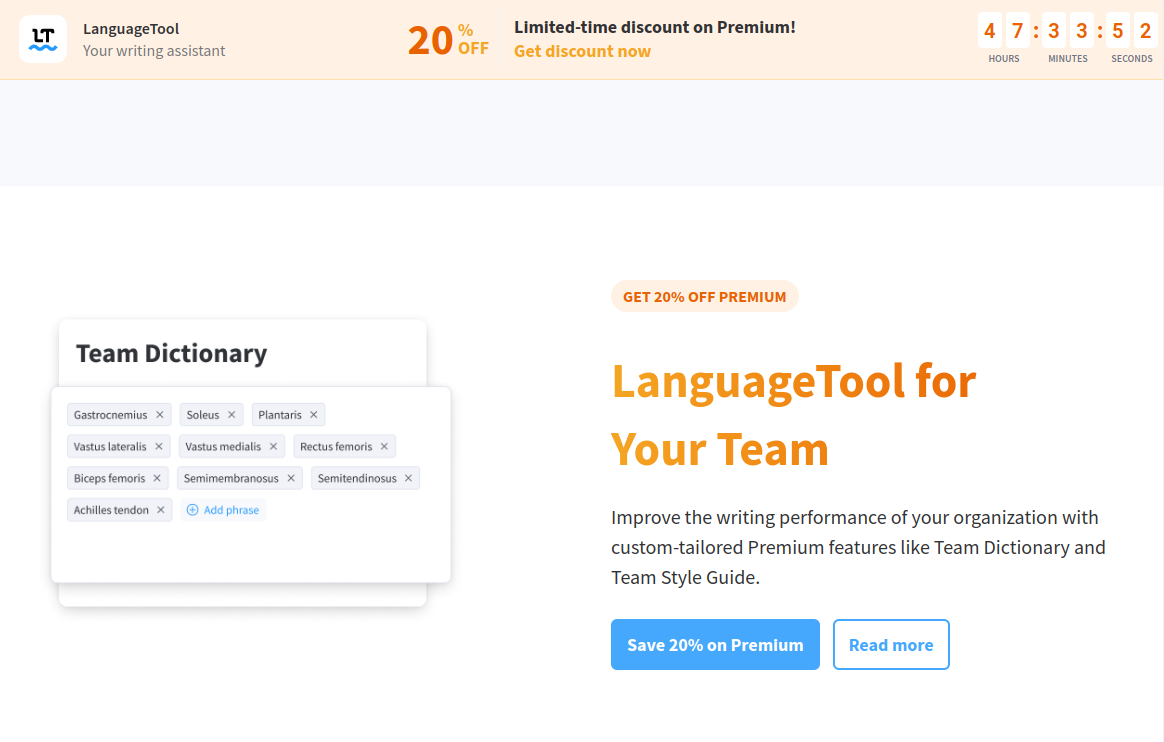
Task: Click the seconds countdown digits
Action: click(x=1131, y=31)
